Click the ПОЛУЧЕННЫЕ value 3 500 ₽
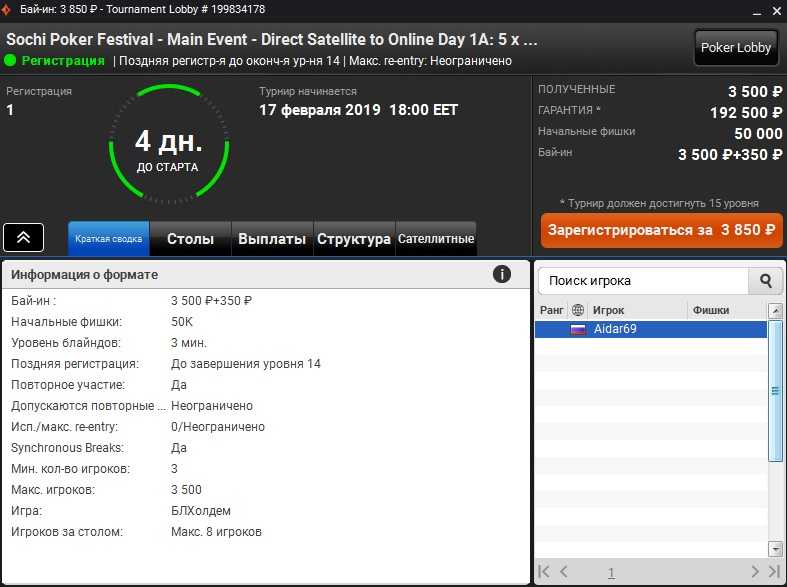787x587 pixels. [x=755, y=92]
